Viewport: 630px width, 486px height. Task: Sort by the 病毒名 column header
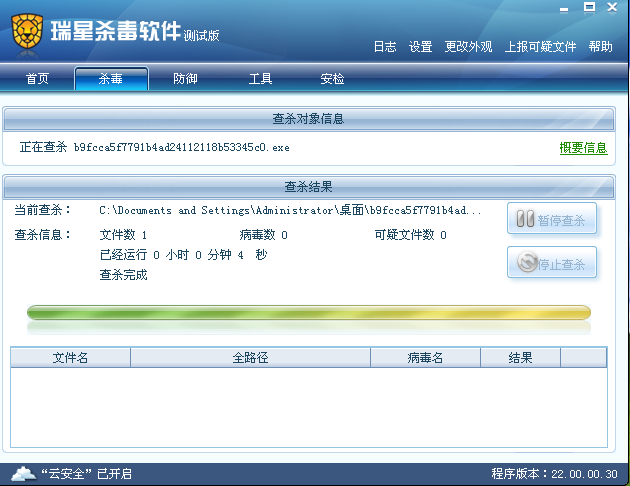tap(425, 357)
